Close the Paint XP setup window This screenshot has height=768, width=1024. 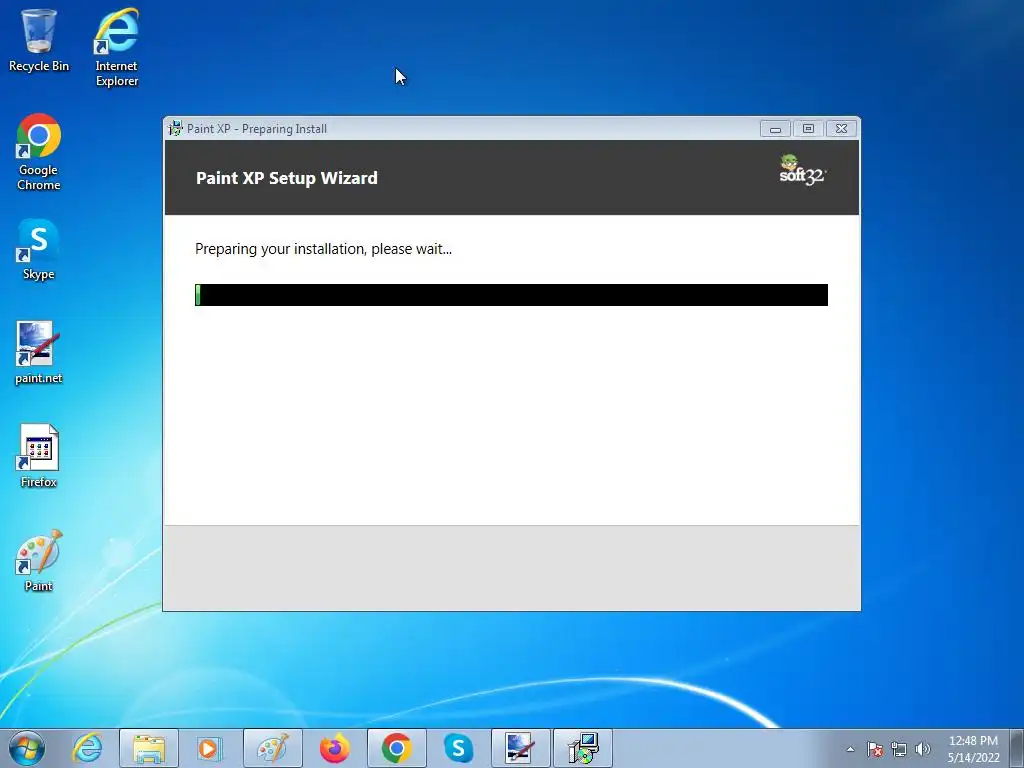[x=842, y=129]
